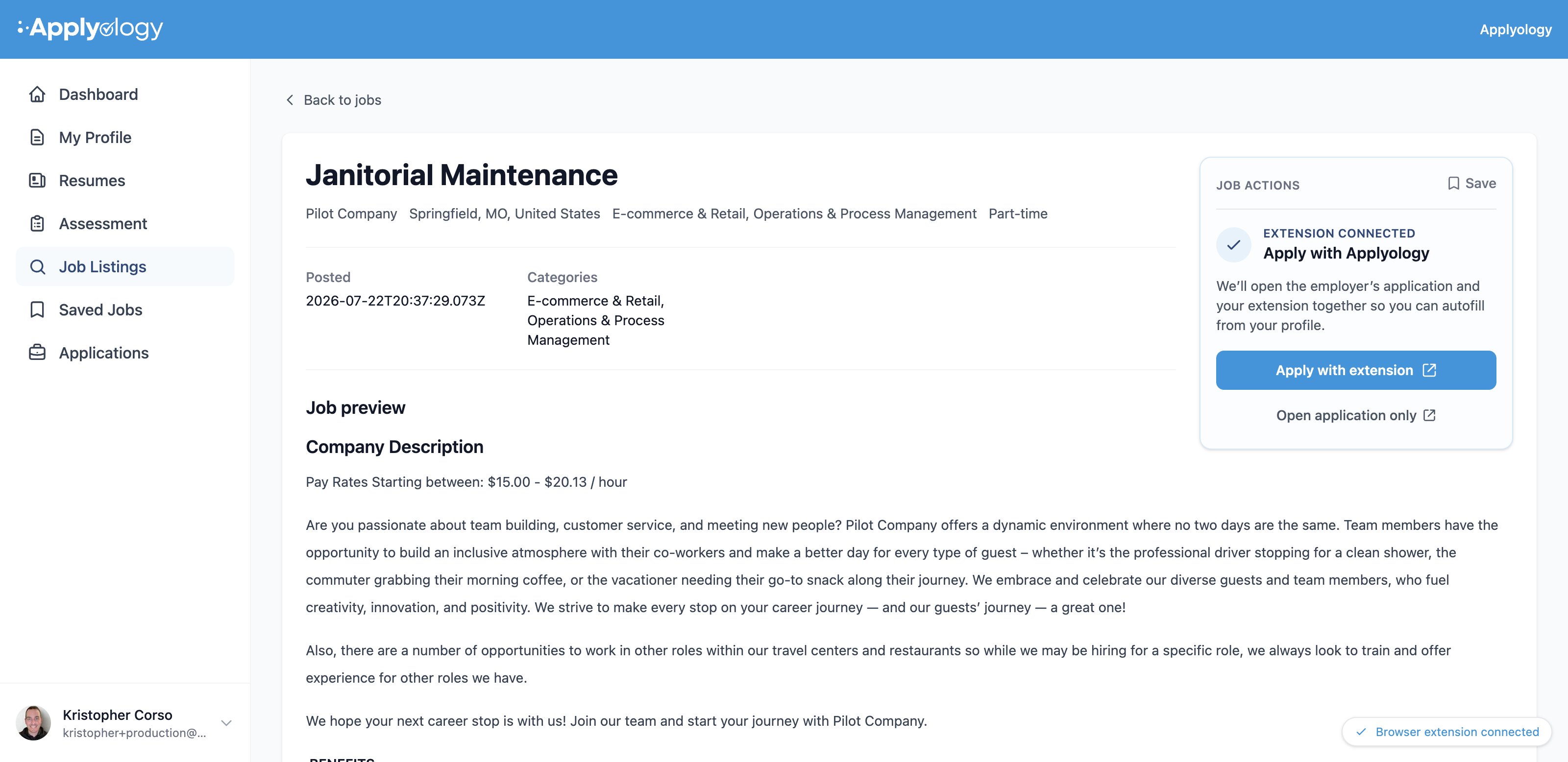This screenshot has height=762, width=1568.
Task: Click Applyology text at top right
Action: [x=1516, y=29]
